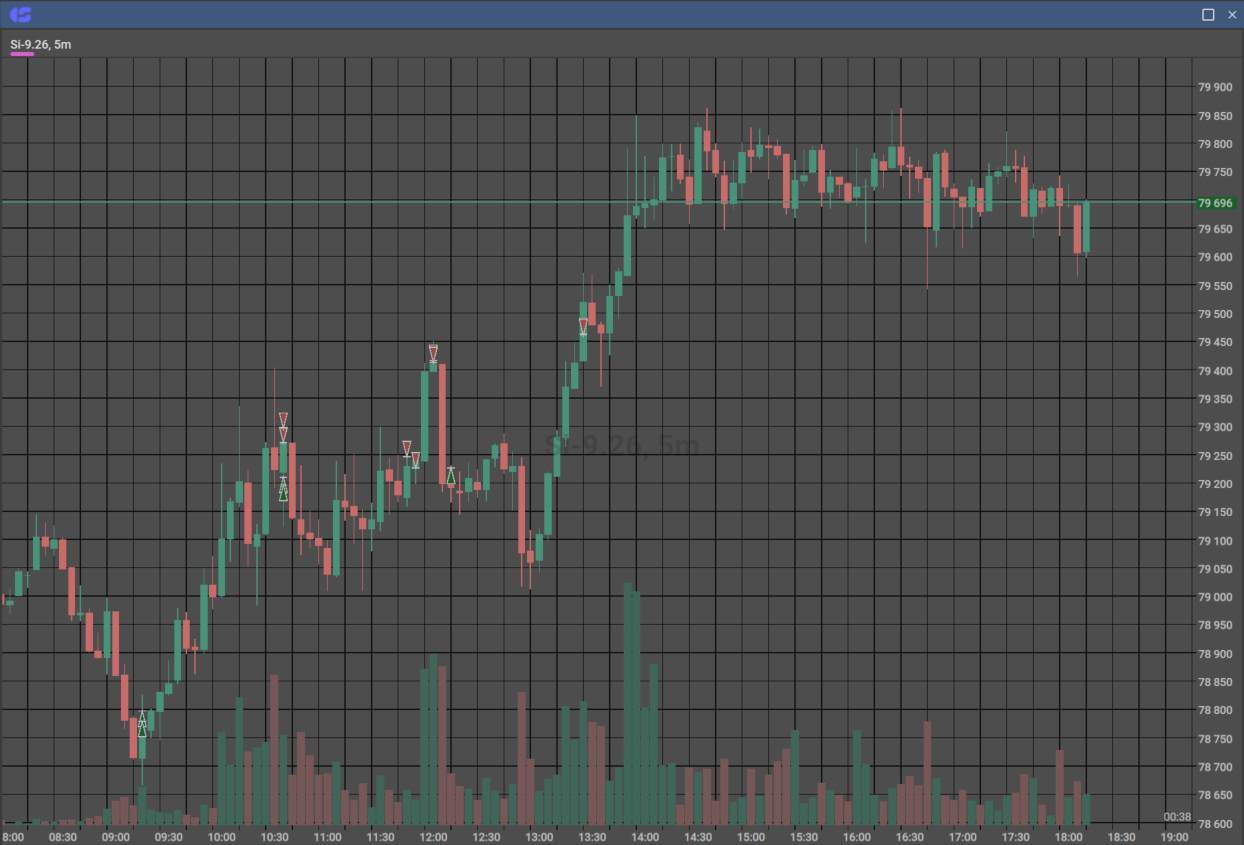Select the lower buy marker under 10:35 candle

coord(283,493)
